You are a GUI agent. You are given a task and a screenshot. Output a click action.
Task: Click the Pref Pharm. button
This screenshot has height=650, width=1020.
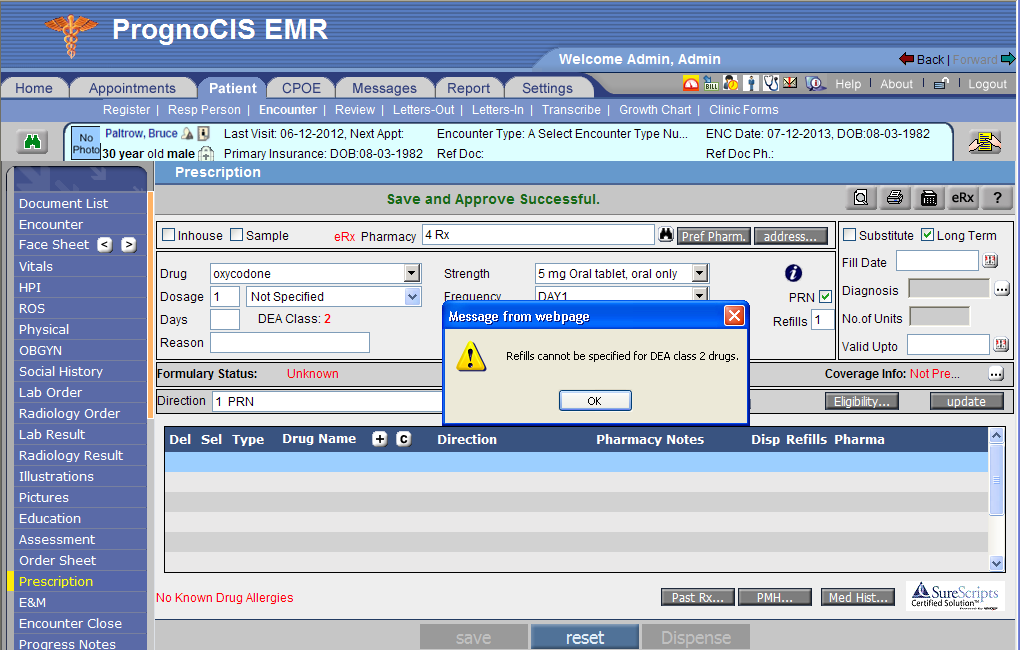[714, 236]
